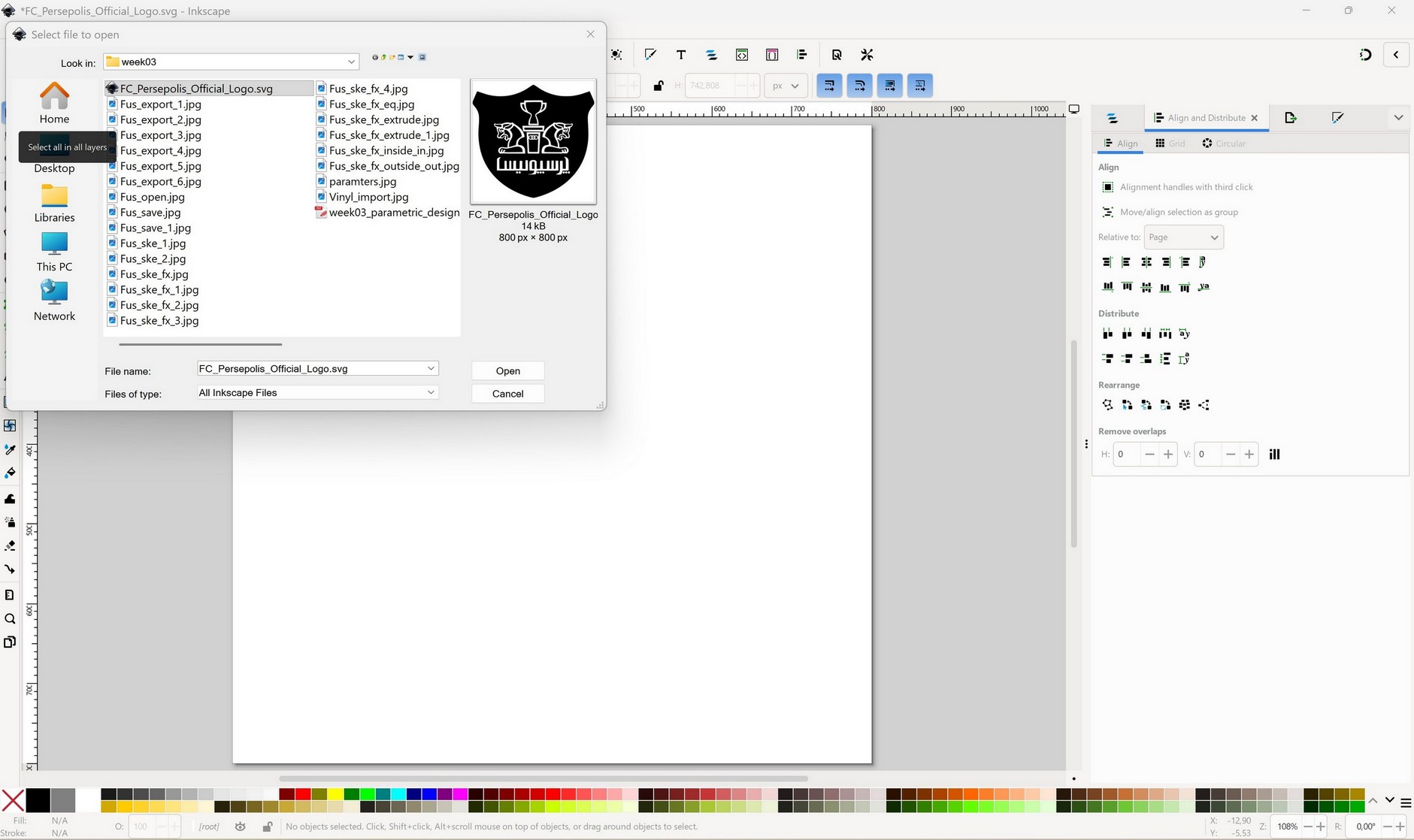Screen dimensions: 1414x840
Task: Open the px units dropdown
Action: point(786,86)
